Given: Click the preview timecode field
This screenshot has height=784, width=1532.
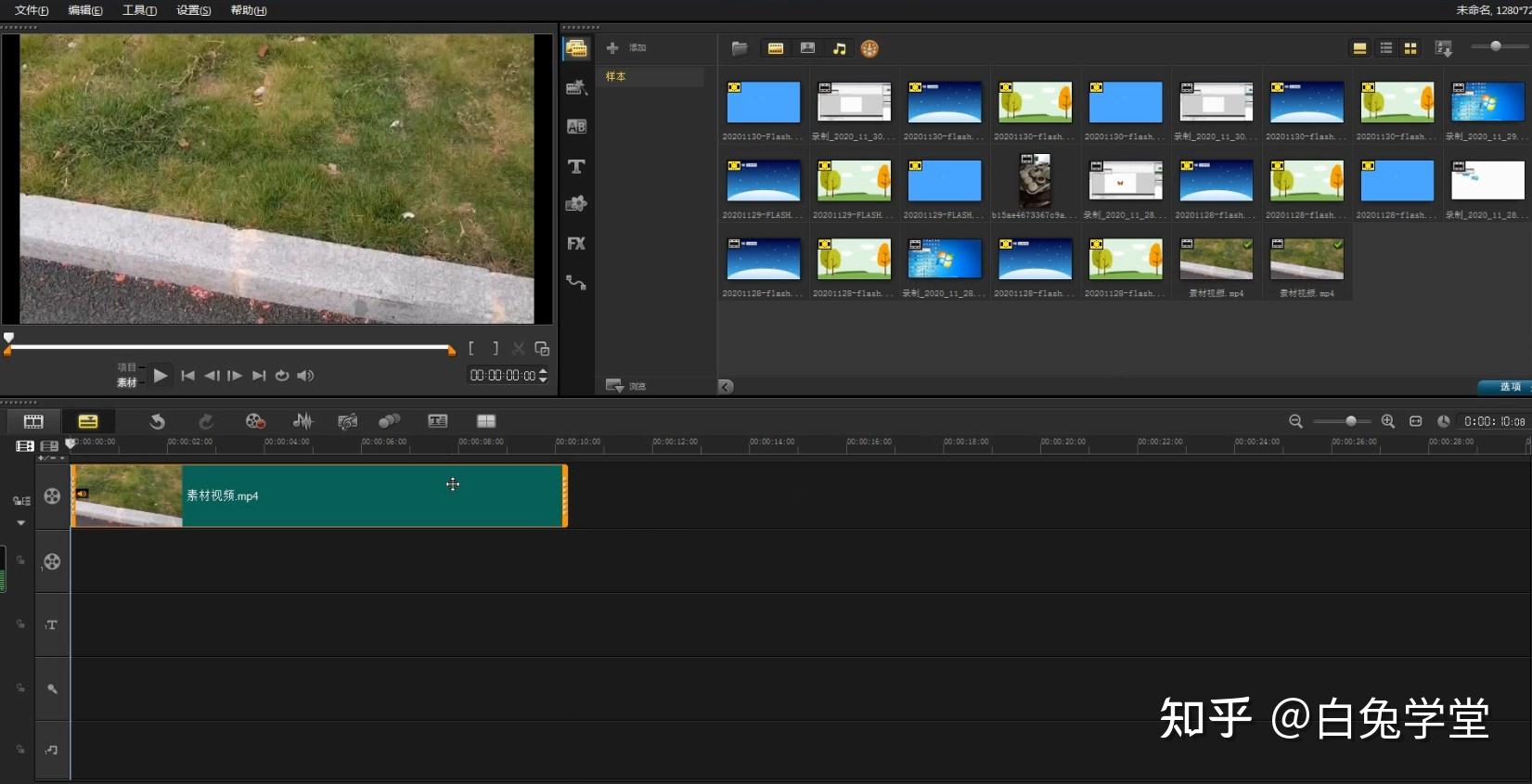Looking at the screenshot, I should tap(503, 376).
